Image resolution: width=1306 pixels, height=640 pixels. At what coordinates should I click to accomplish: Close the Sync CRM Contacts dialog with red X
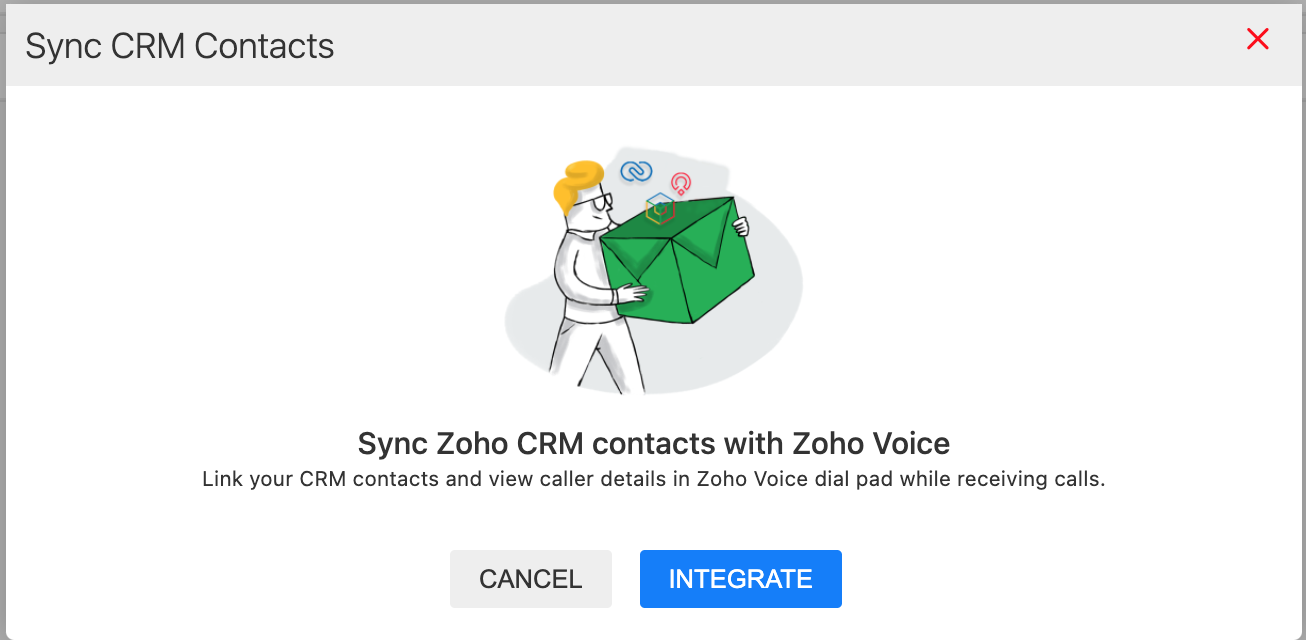(x=1258, y=39)
